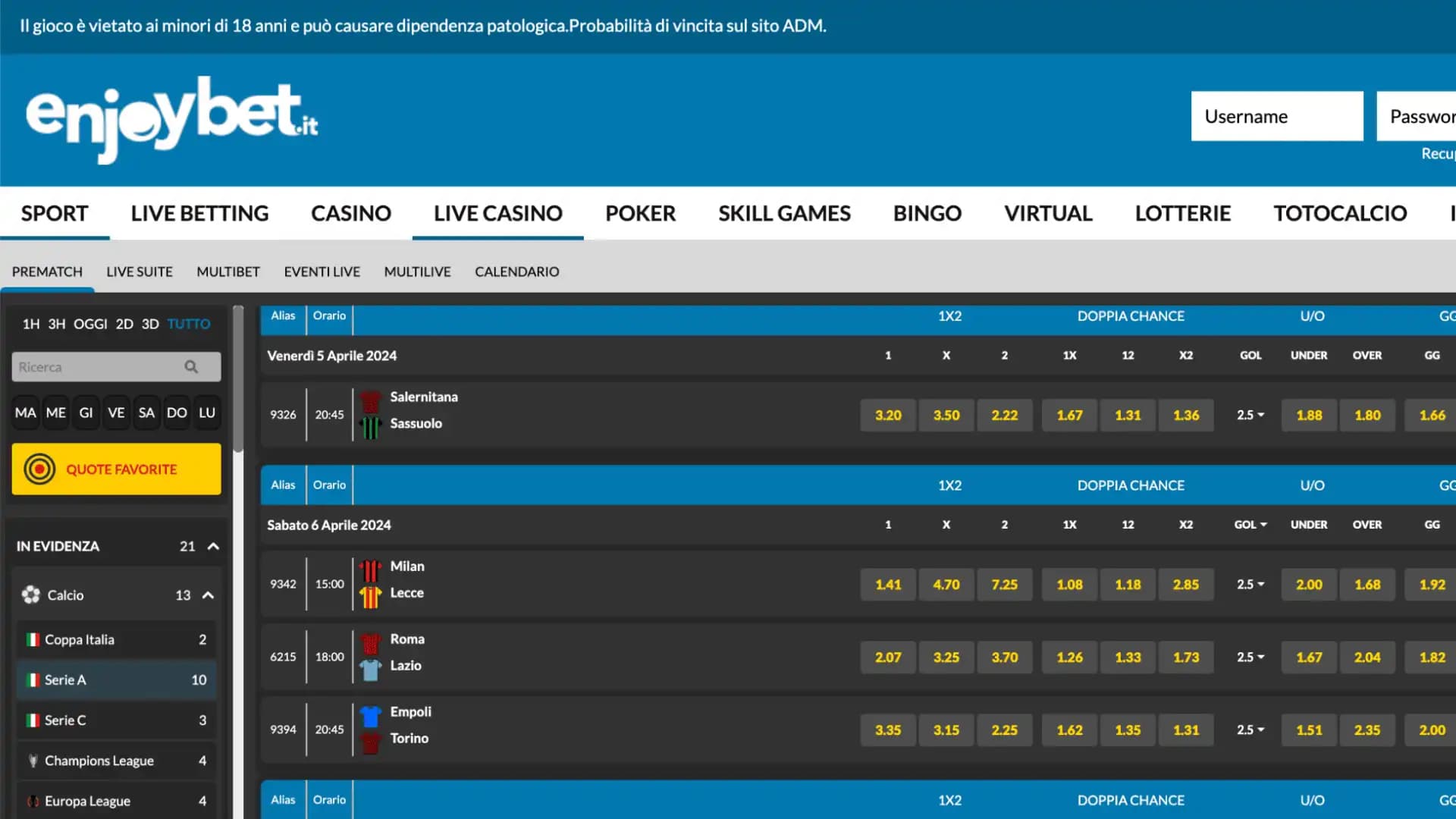Click the search magnifier icon
This screenshot has height=819, width=1456.
(x=191, y=367)
